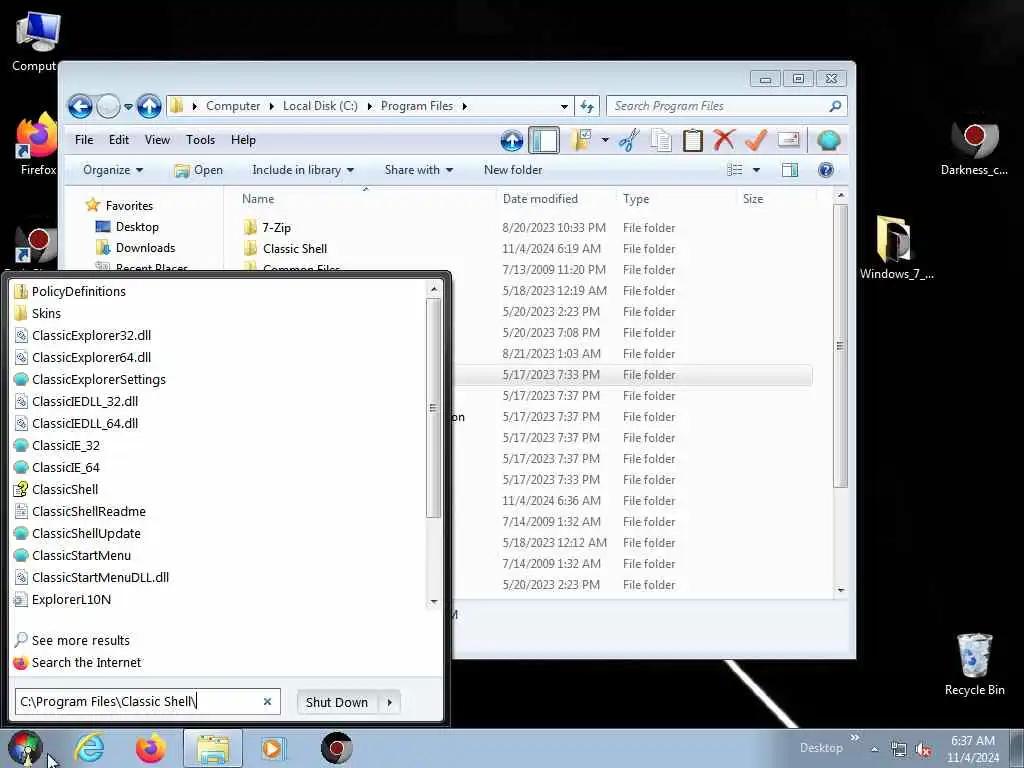Open PolicyDefinitions folder in search results

pyautogui.click(x=78, y=291)
